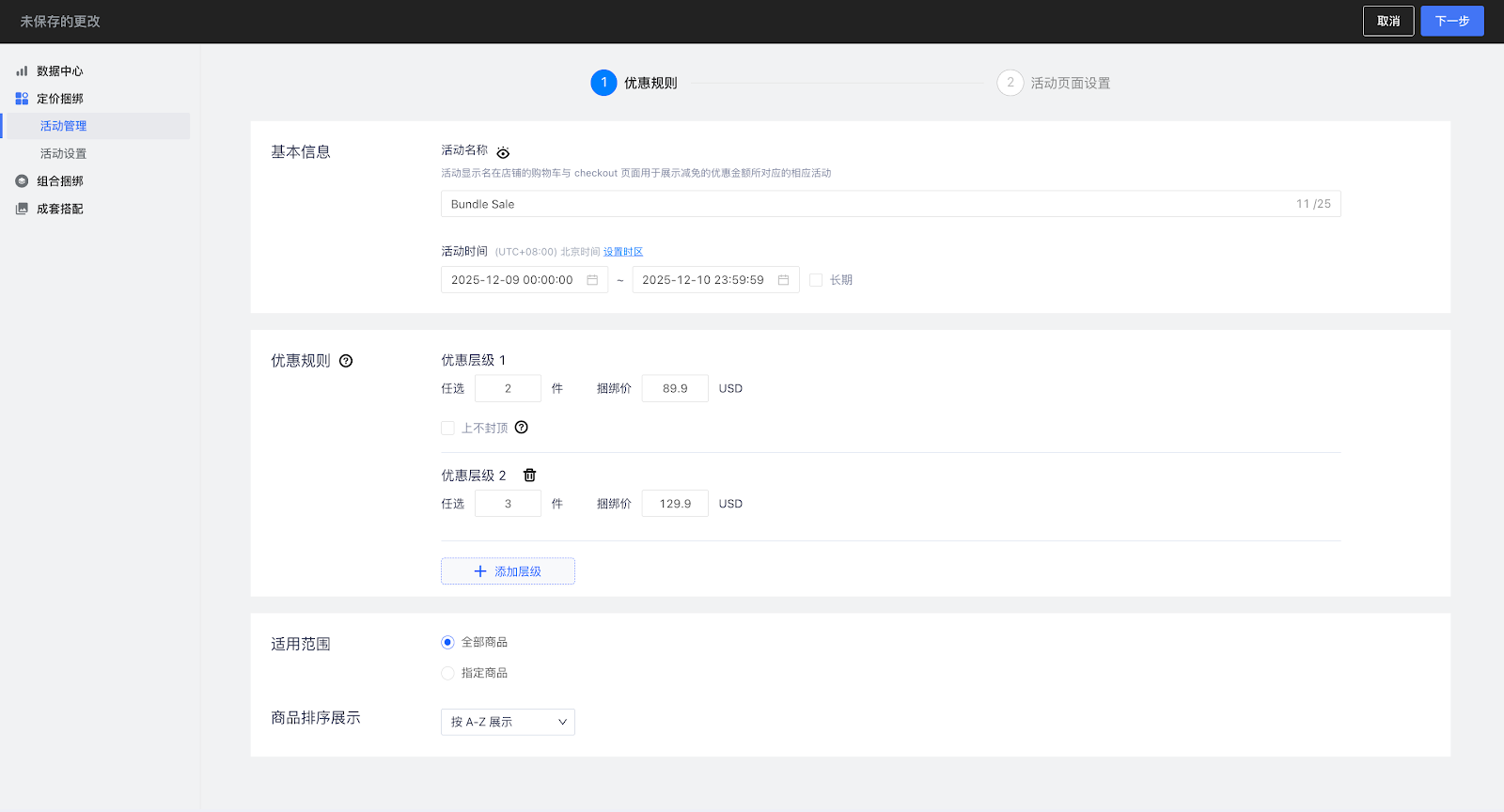Image resolution: width=1504 pixels, height=812 pixels.
Task: Open 组合捆绑 in the sidebar
Action: (59, 181)
